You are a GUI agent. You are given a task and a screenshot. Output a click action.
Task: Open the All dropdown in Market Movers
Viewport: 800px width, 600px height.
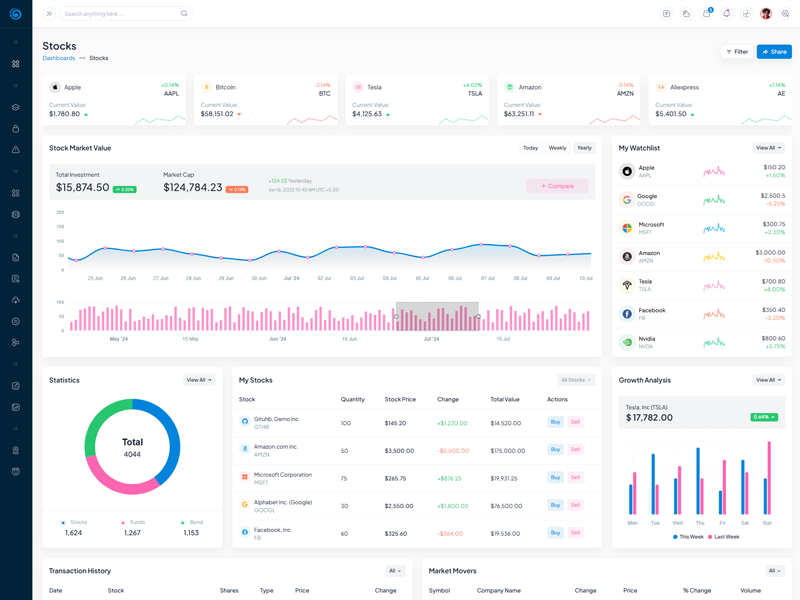pyautogui.click(x=775, y=571)
